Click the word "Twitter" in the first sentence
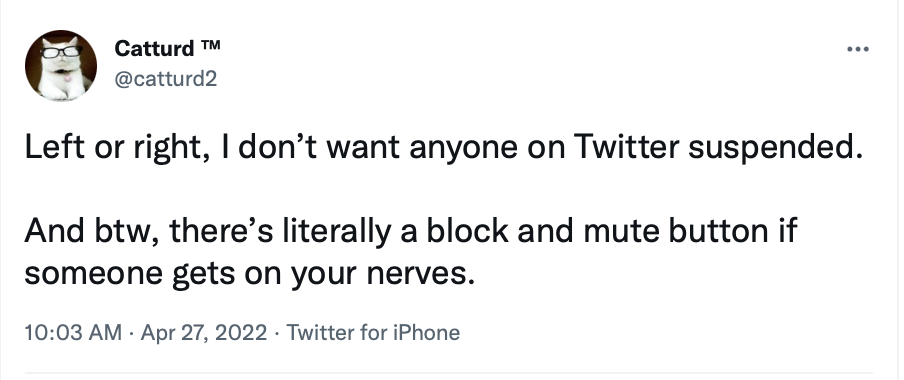Screen dimensions: 904x380 627,146
